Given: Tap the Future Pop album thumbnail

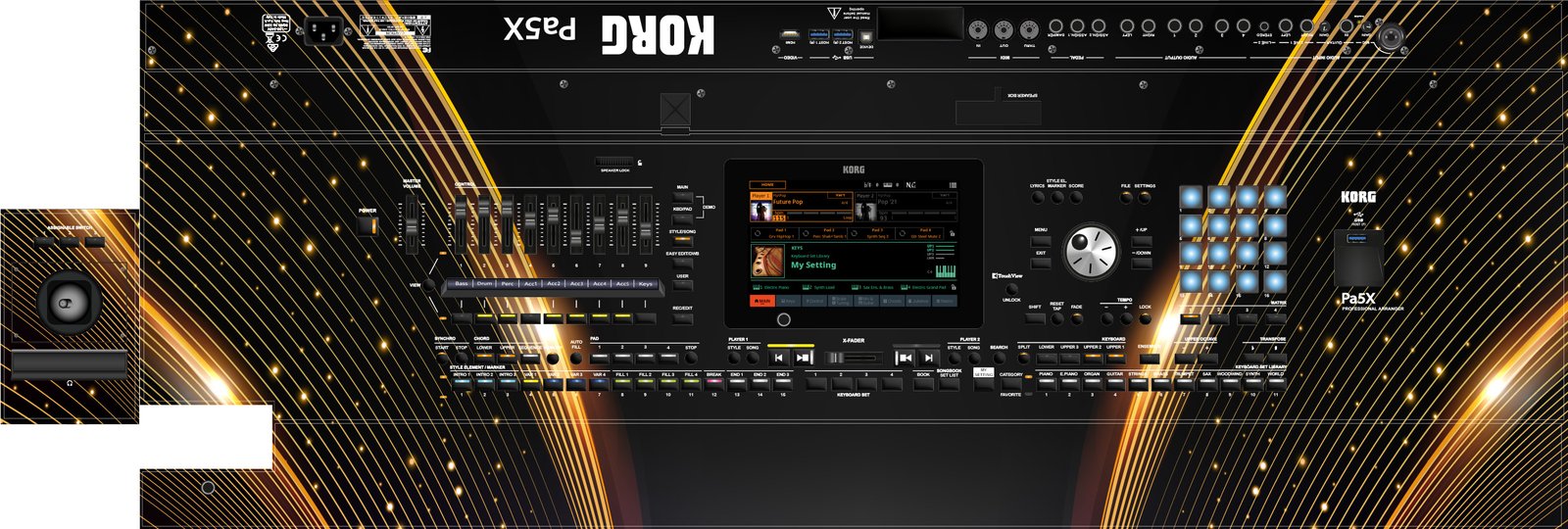Looking at the screenshot, I should 760,210.
